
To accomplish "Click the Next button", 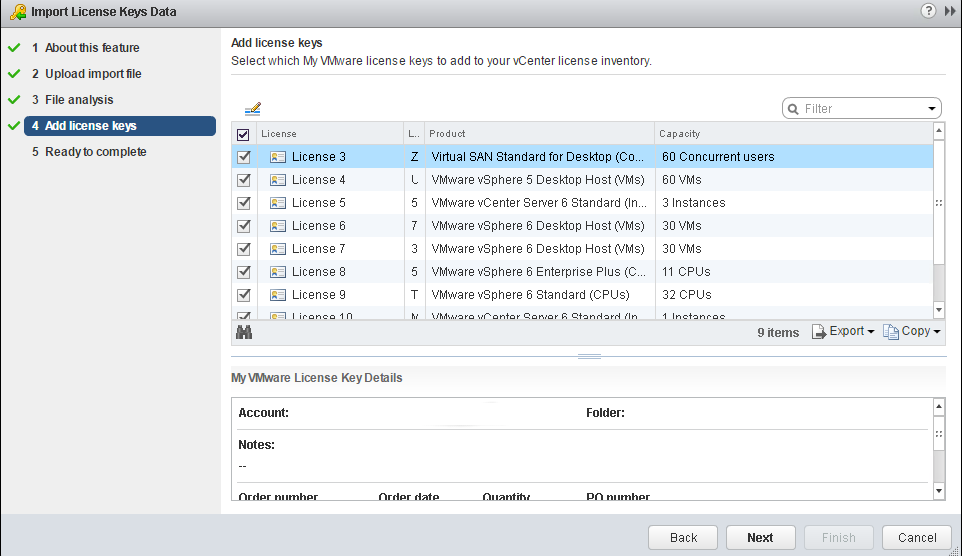I will 761,538.
